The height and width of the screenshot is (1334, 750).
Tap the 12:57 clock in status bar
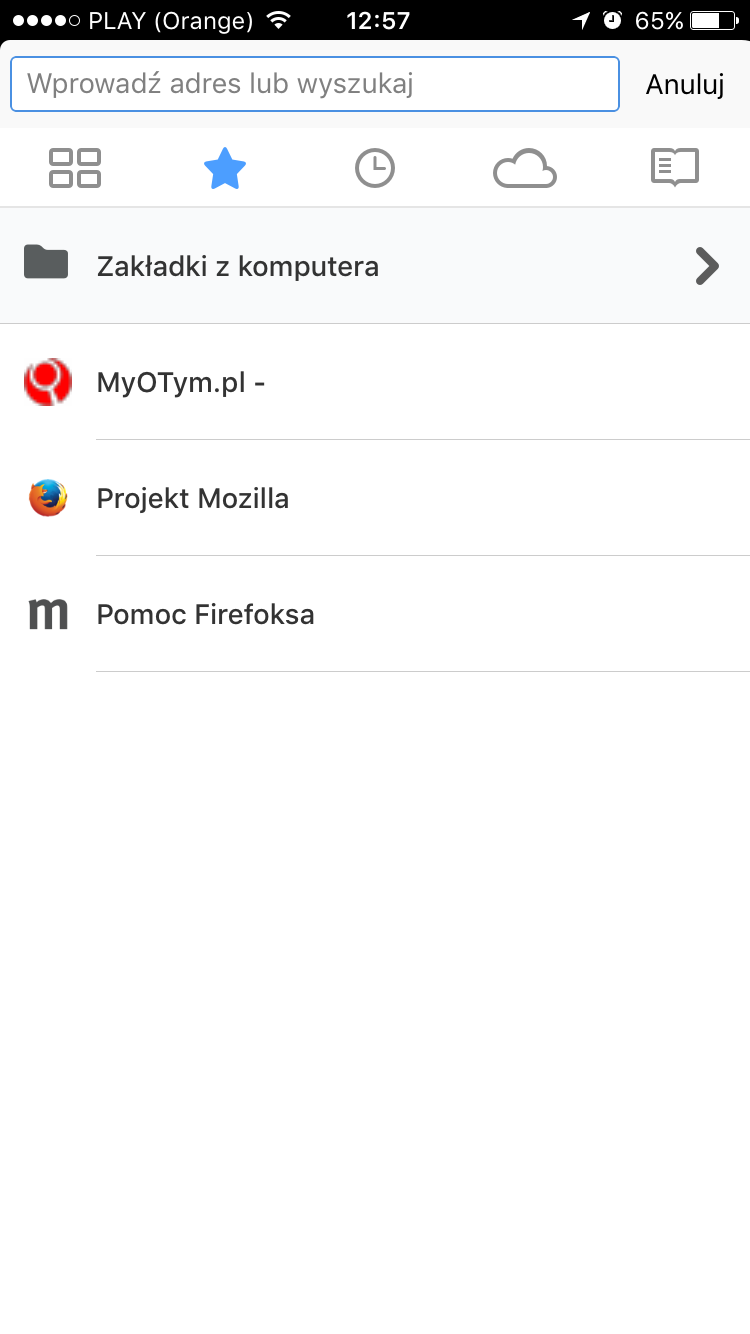[378, 21]
